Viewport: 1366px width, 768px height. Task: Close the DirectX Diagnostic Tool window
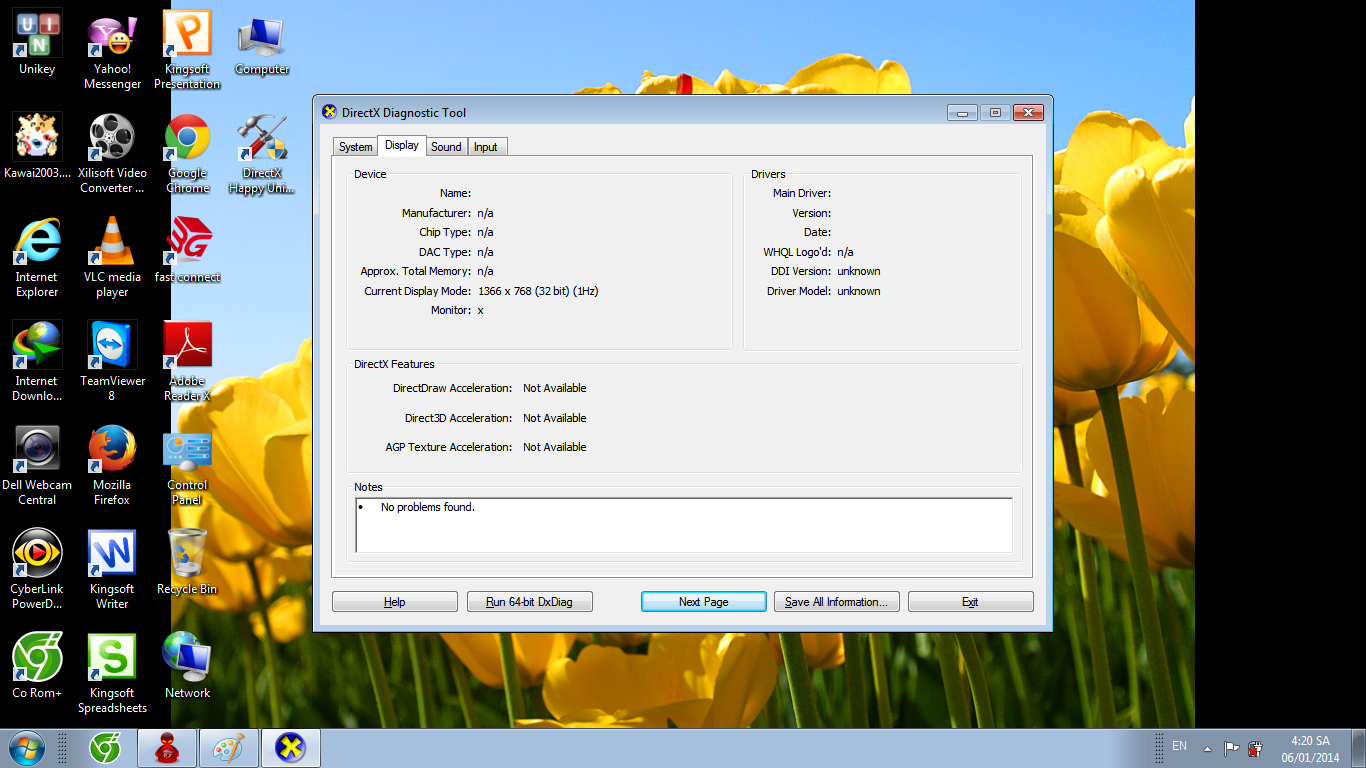tap(1028, 113)
